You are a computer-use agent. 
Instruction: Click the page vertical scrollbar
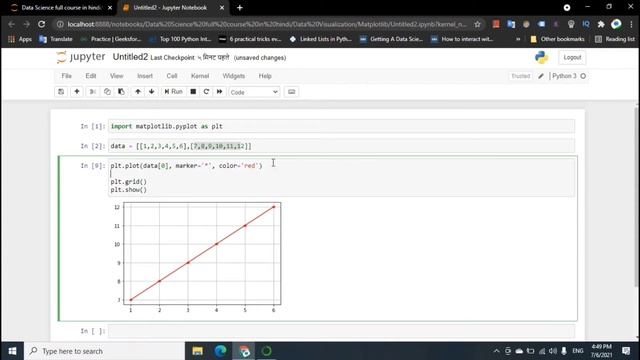point(637,196)
